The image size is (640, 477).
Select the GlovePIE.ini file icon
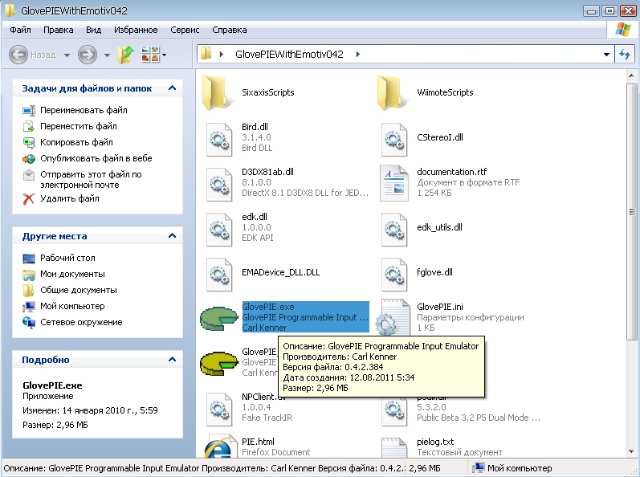(x=392, y=319)
